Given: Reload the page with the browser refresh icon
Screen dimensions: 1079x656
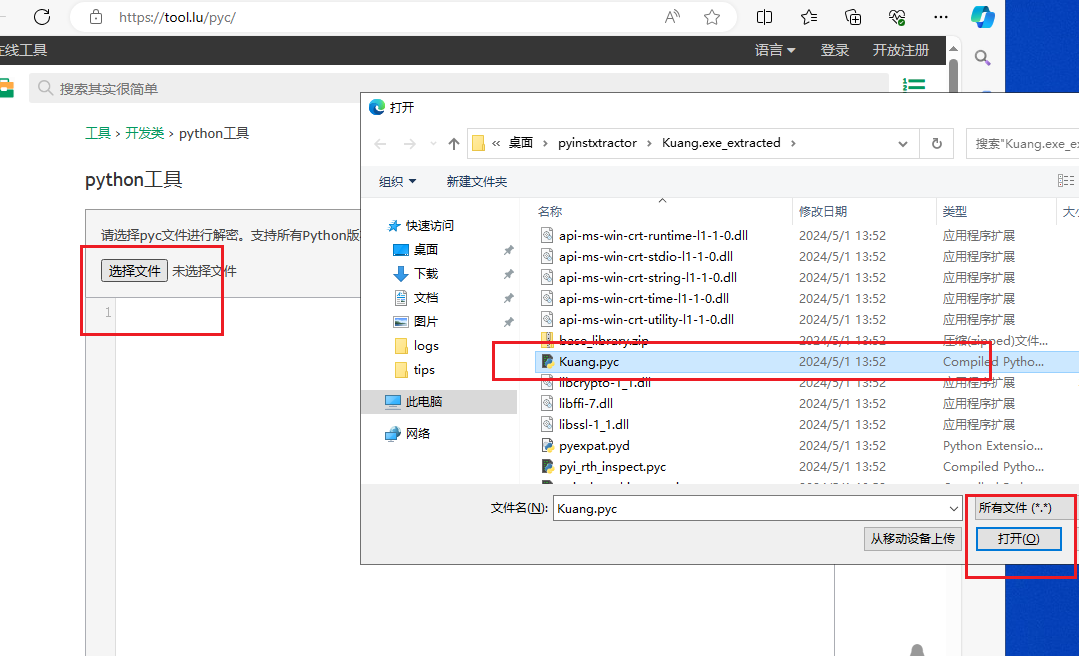Looking at the screenshot, I should (42, 17).
